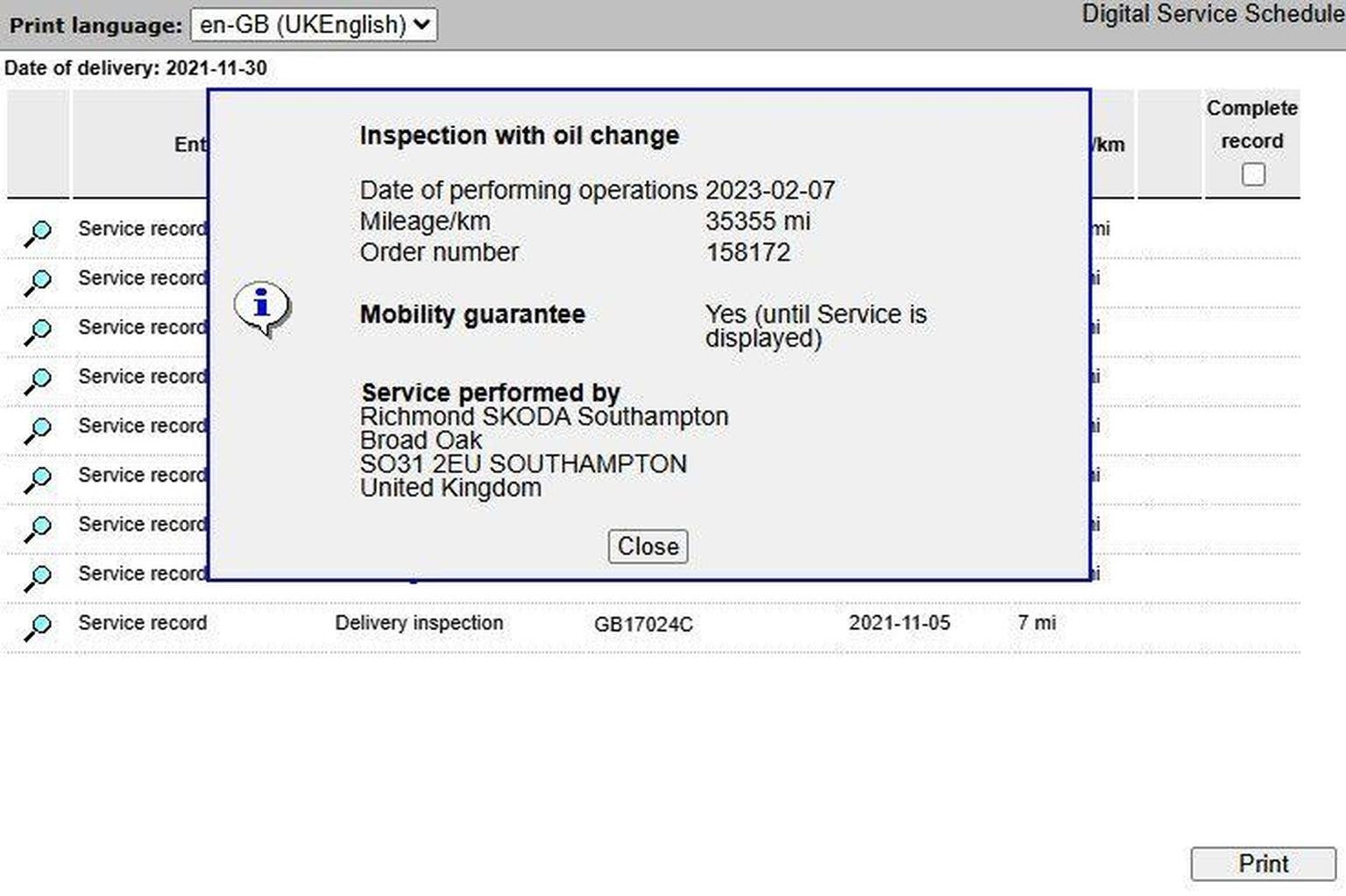
Task: Select the Delivery inspection entry text
Action: 419,623
